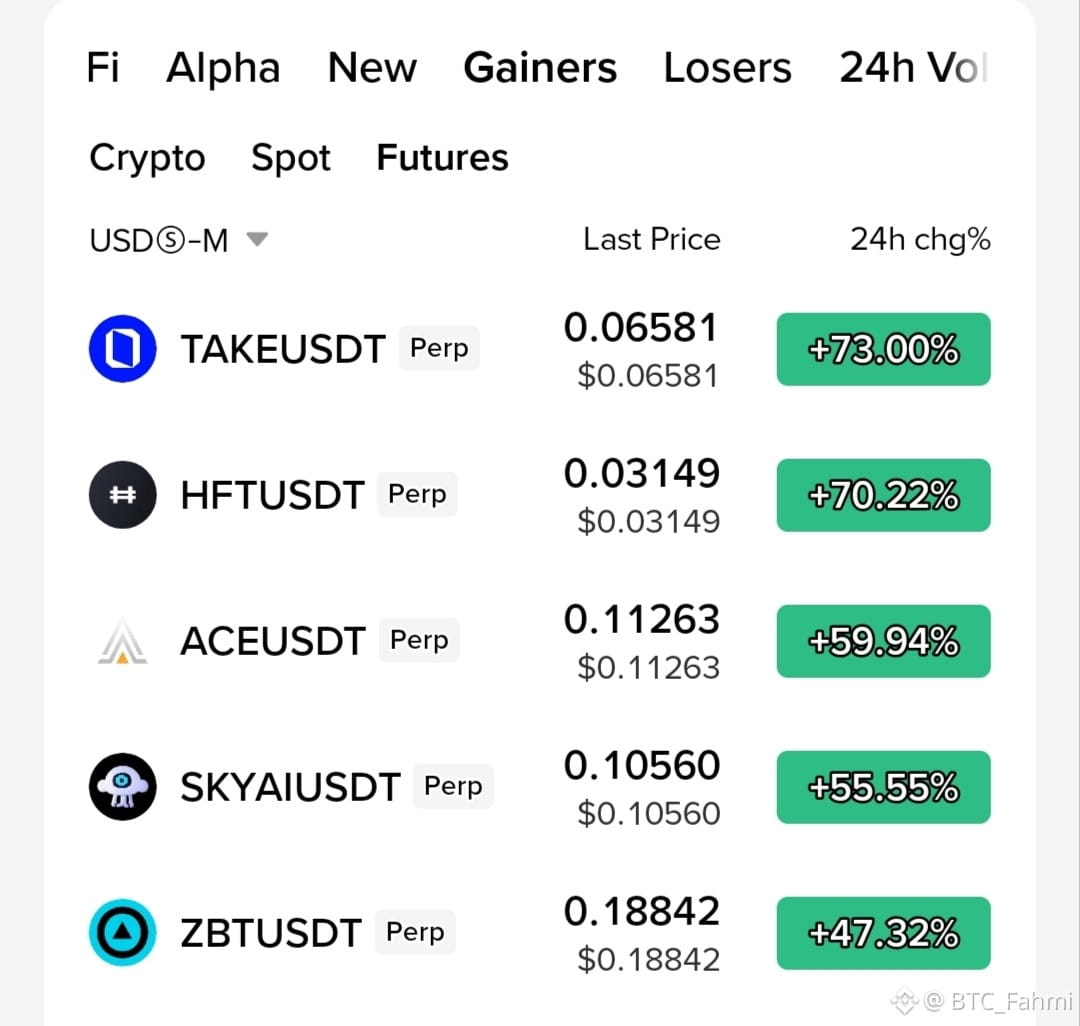This screenshot has height=1026, width=1080.
Task: Switch to the Losers tab
Action: [x=727, y=67]
